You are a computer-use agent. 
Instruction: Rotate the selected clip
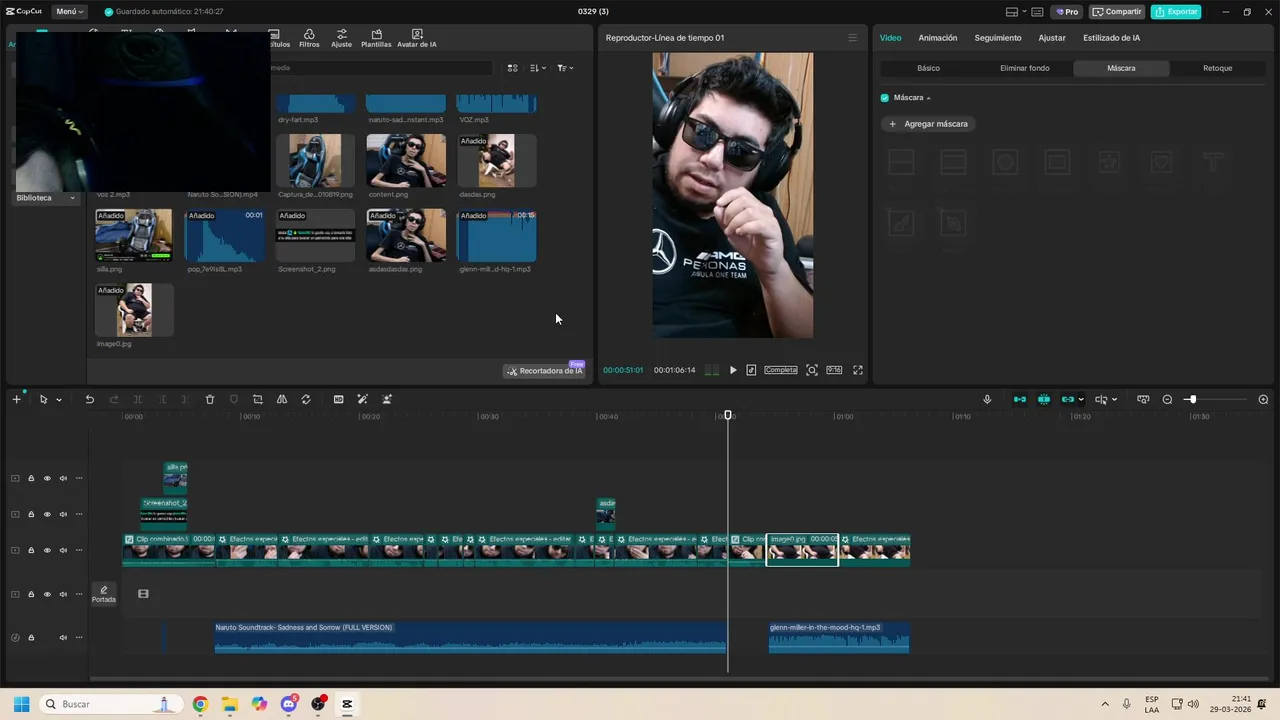point(306,400)
